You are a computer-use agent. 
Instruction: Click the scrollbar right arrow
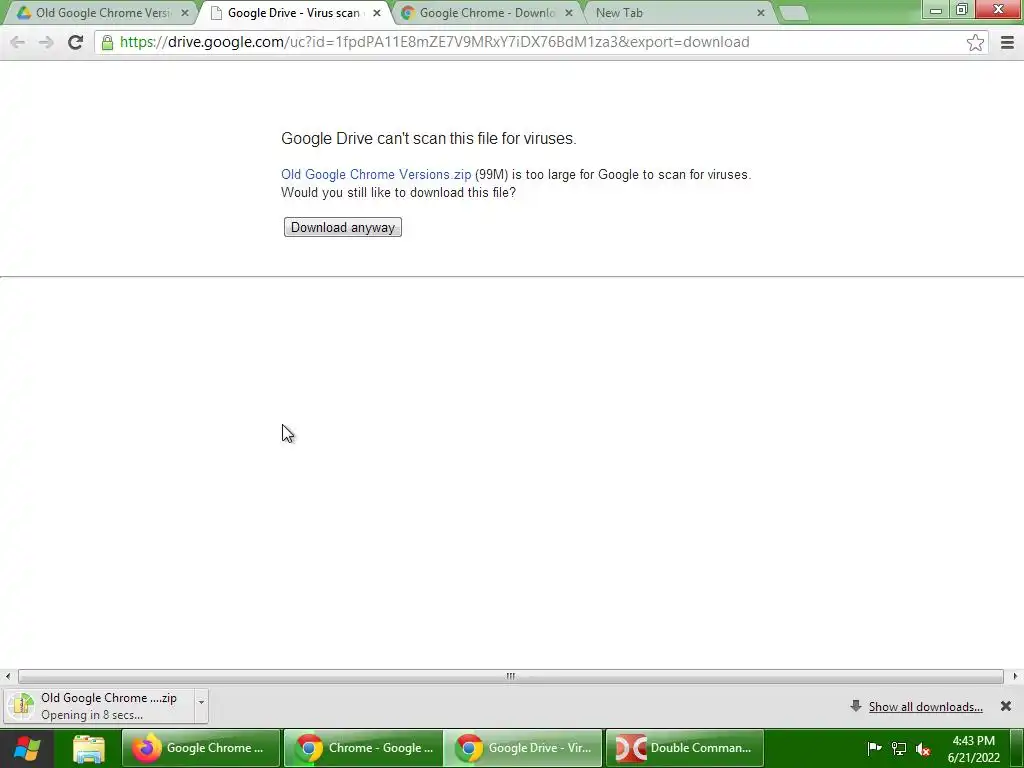pyautogui.click(x=1015, y=676)
